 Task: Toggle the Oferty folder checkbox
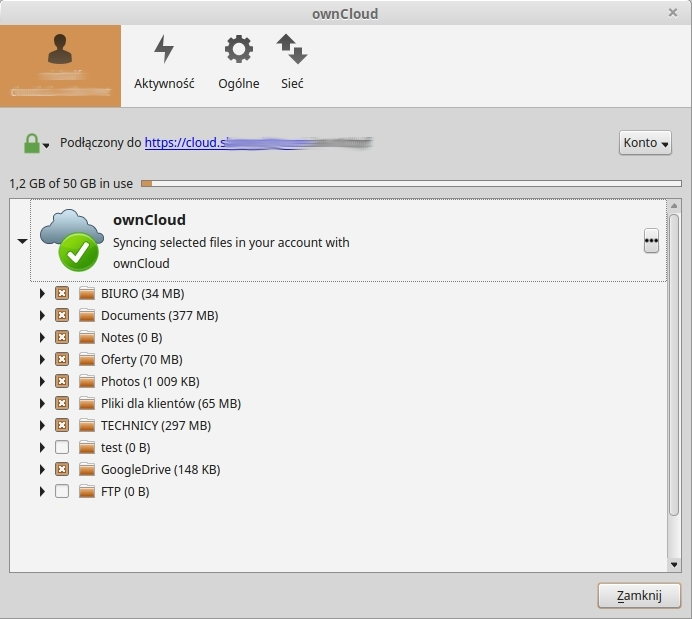62,359
